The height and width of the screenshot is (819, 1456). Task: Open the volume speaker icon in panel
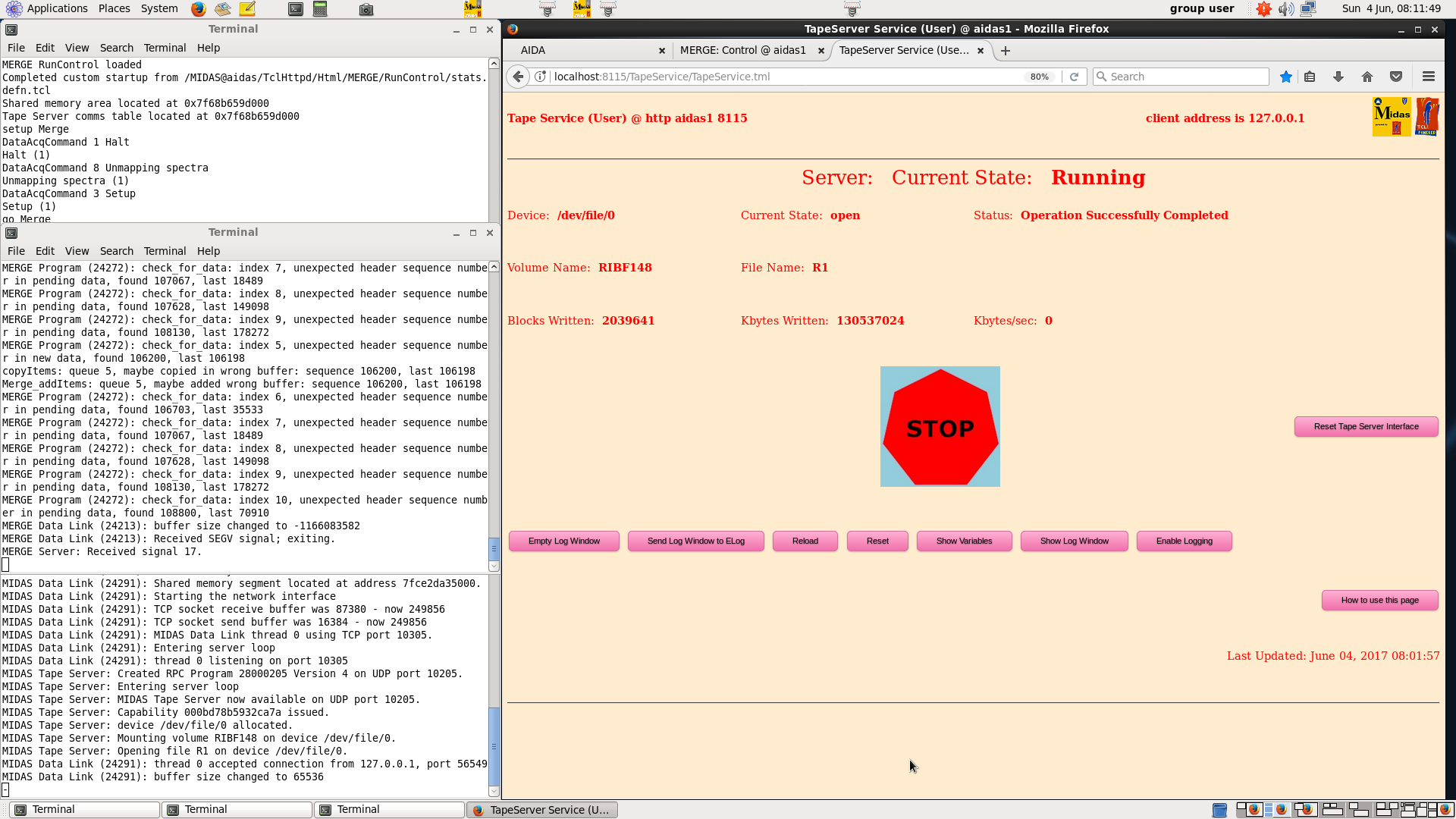[1285, 9]
